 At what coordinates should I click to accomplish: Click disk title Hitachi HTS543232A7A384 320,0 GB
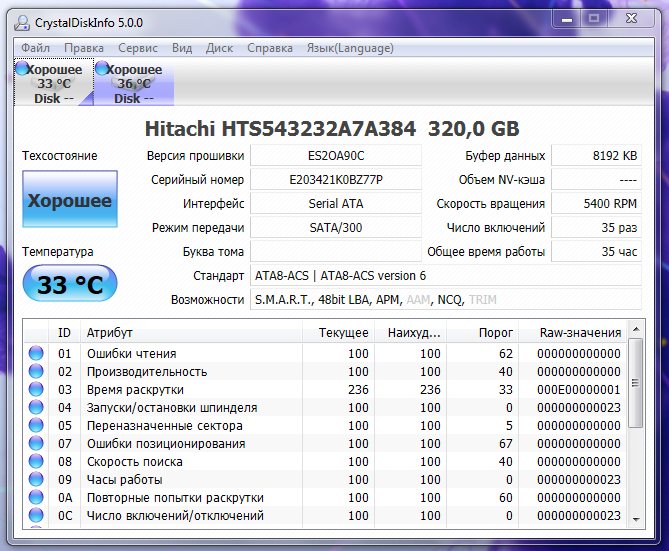point(332,128)
